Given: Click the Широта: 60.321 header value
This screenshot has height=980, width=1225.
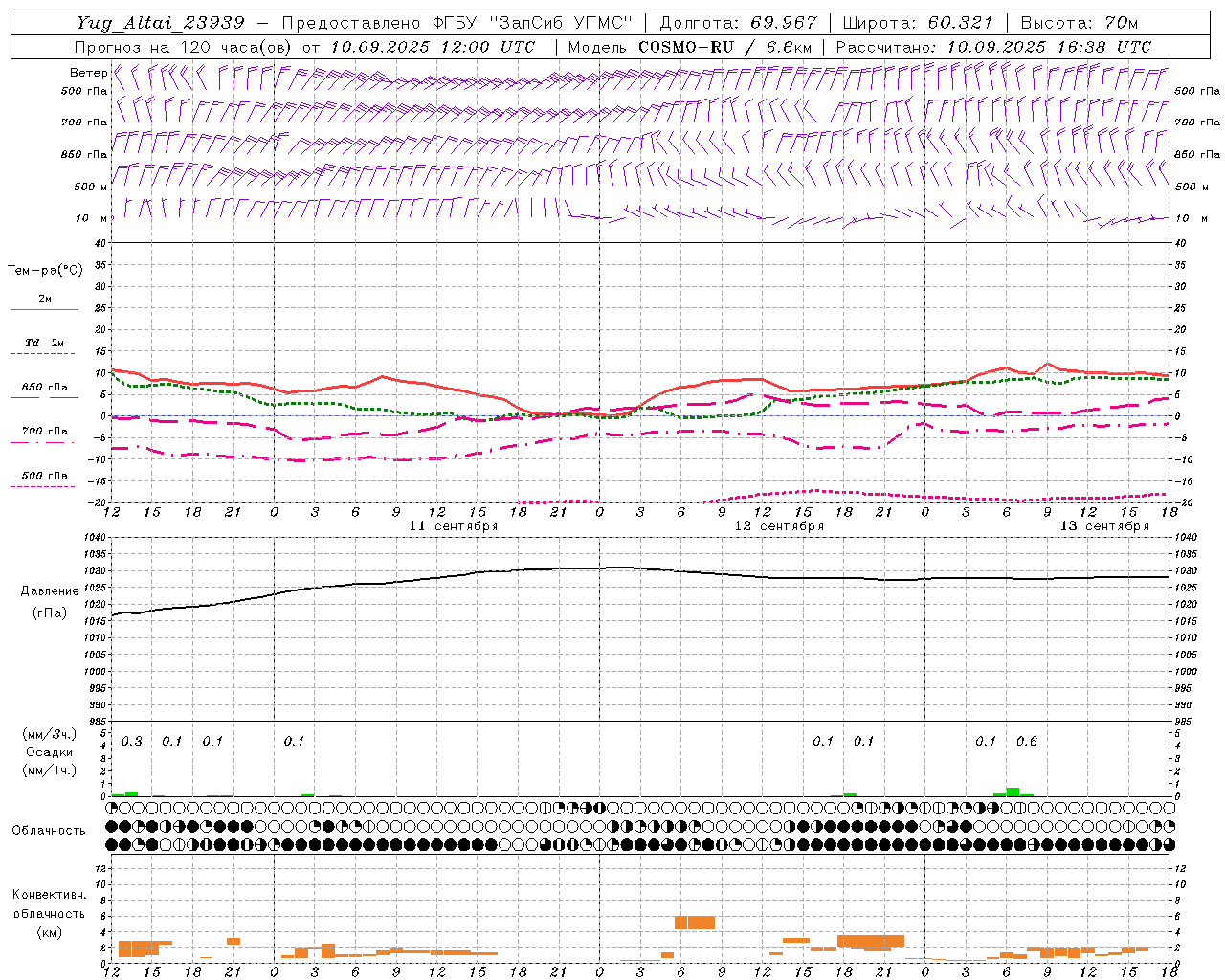Looking at the screenshot, I should [918, 23].
